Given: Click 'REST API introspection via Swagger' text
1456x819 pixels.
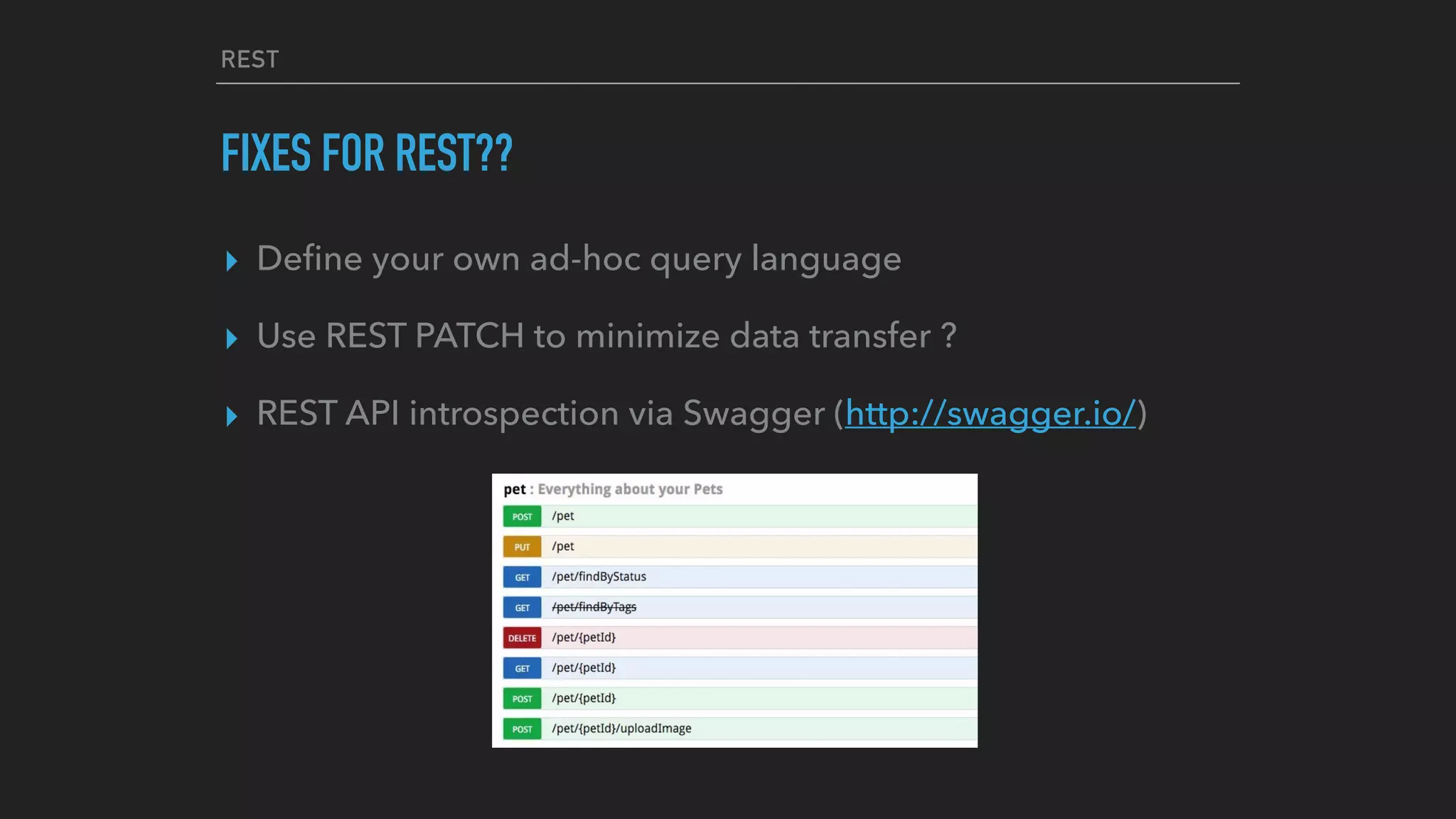Looking at the screenshot, I should tap(540, 414).
